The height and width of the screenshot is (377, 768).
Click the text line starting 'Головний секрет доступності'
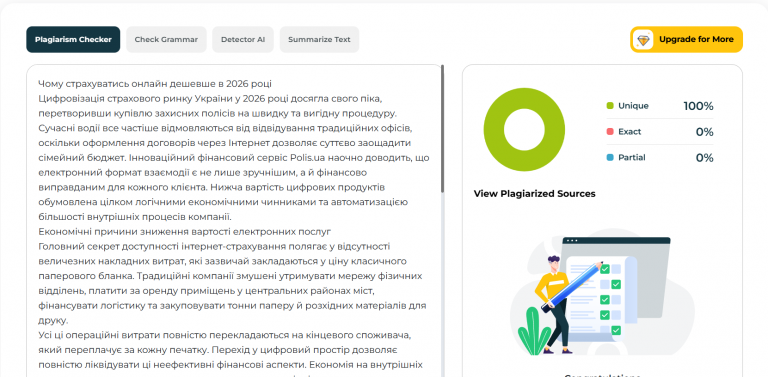pos(214,246)
